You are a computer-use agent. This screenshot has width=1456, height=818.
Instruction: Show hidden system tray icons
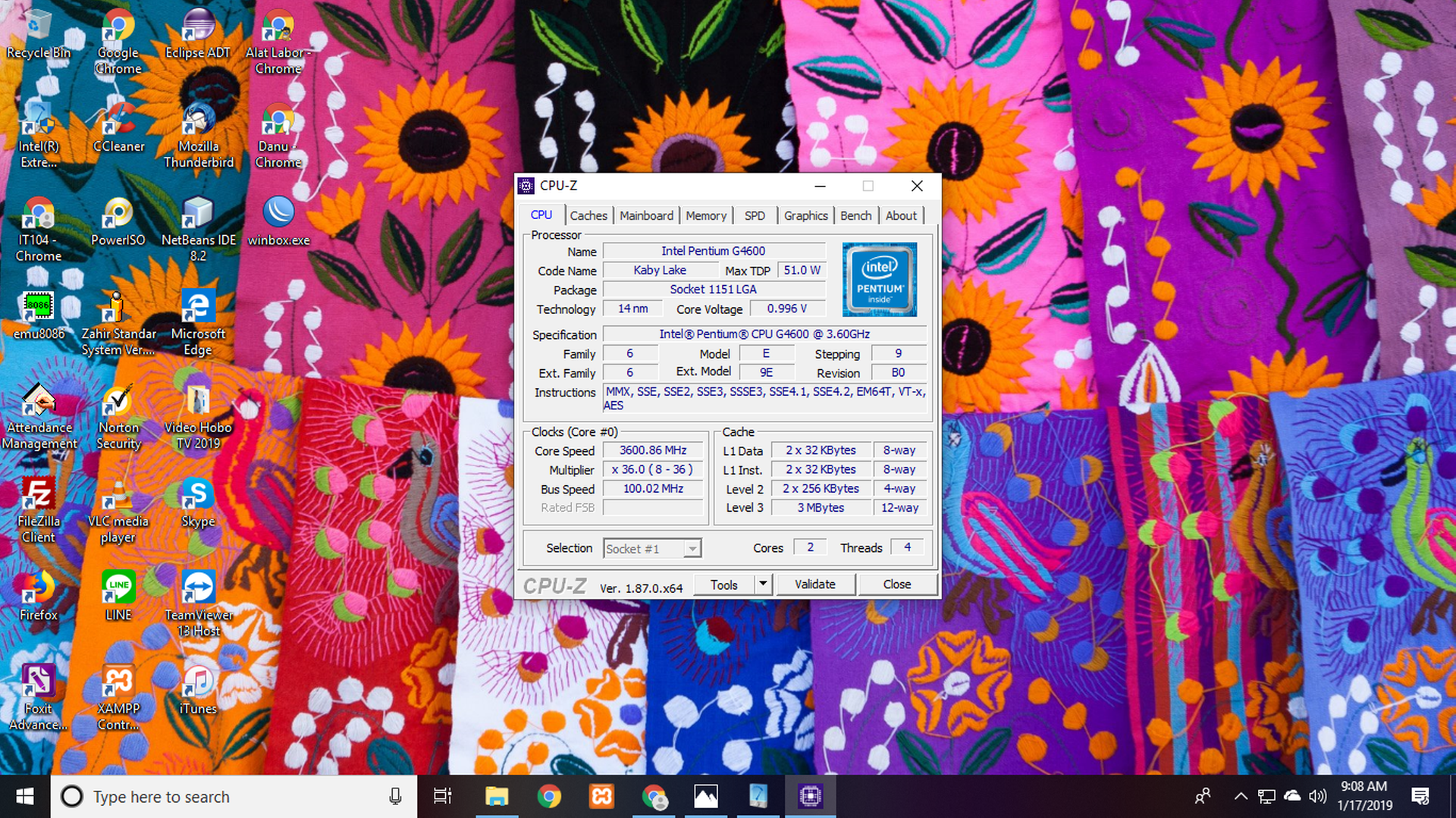pos(1241,796)
